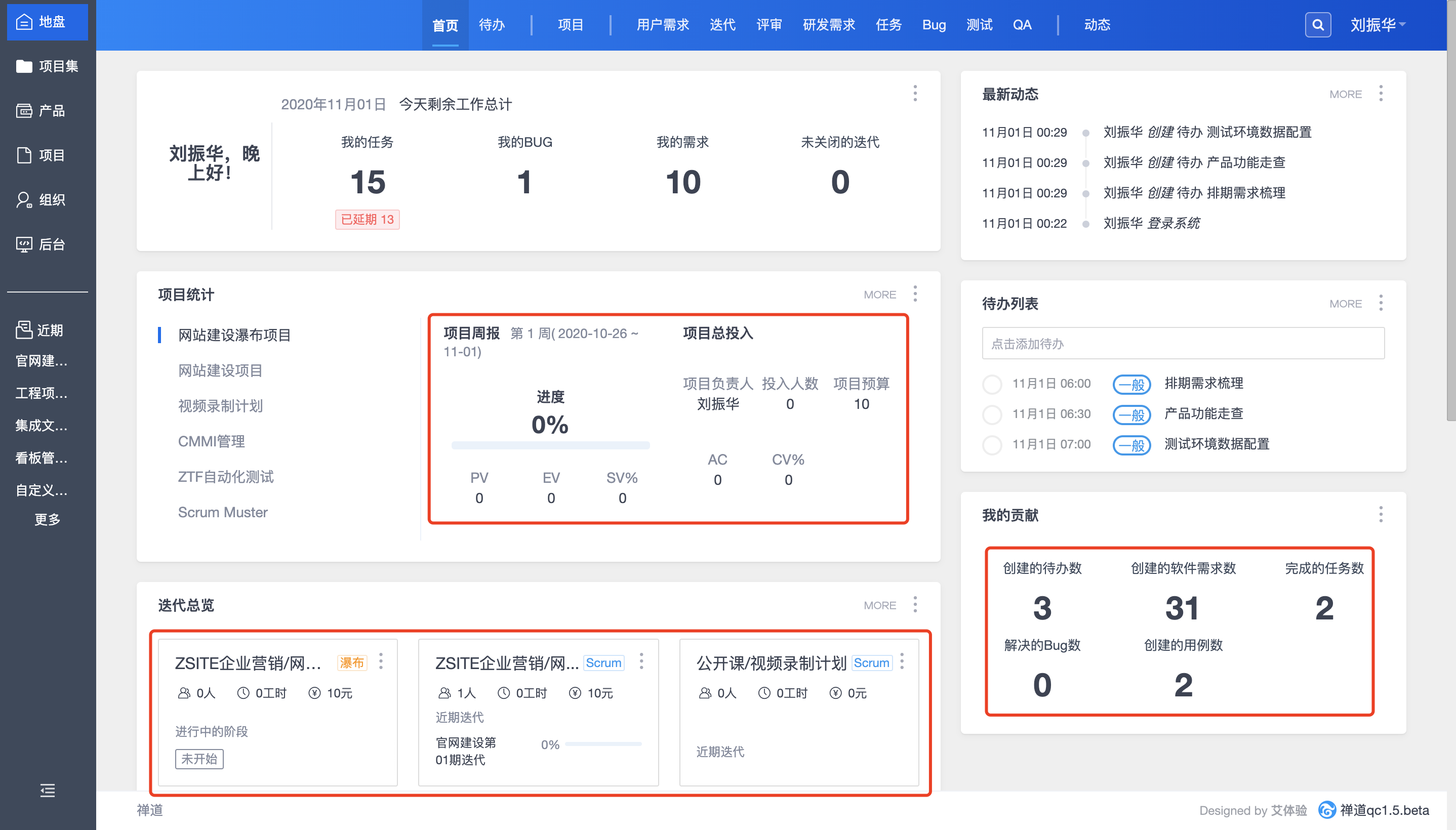This screenshot has width=1456, height=830.
Task: Click the search magnifier icon
Action: tap(1317, 25)
